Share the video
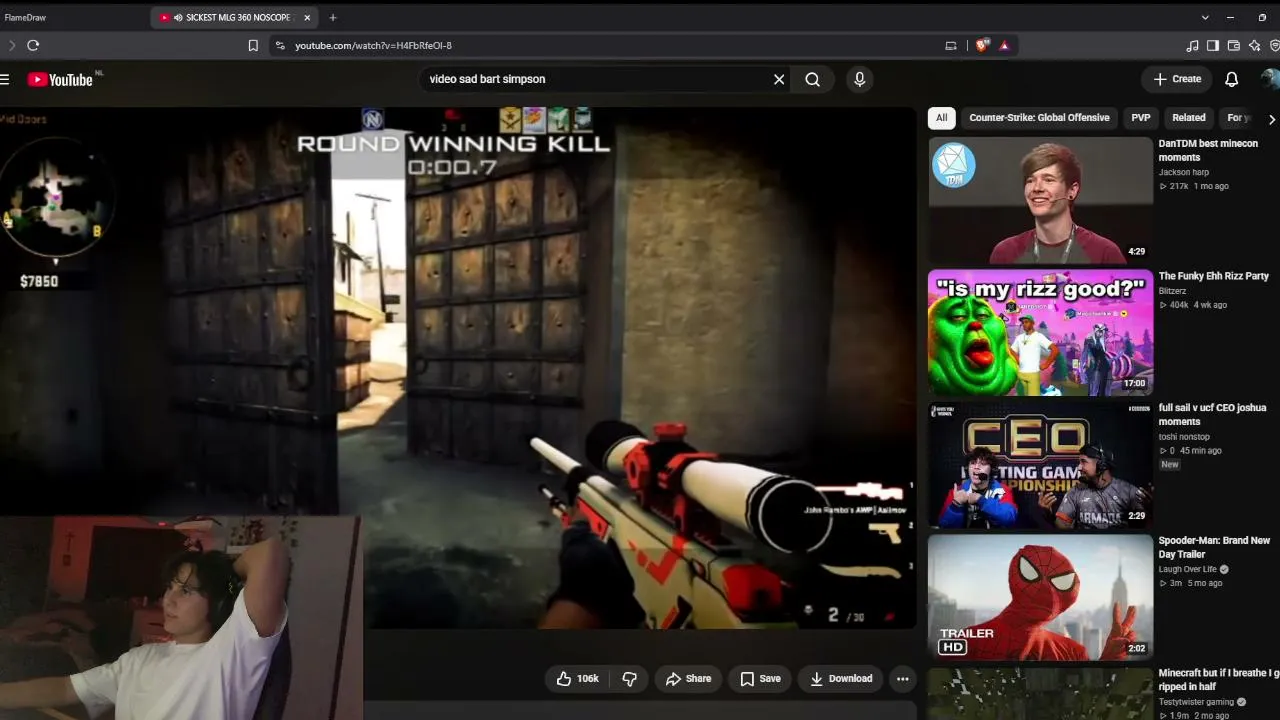1280x720 pixels. click(x=689, y=678)
